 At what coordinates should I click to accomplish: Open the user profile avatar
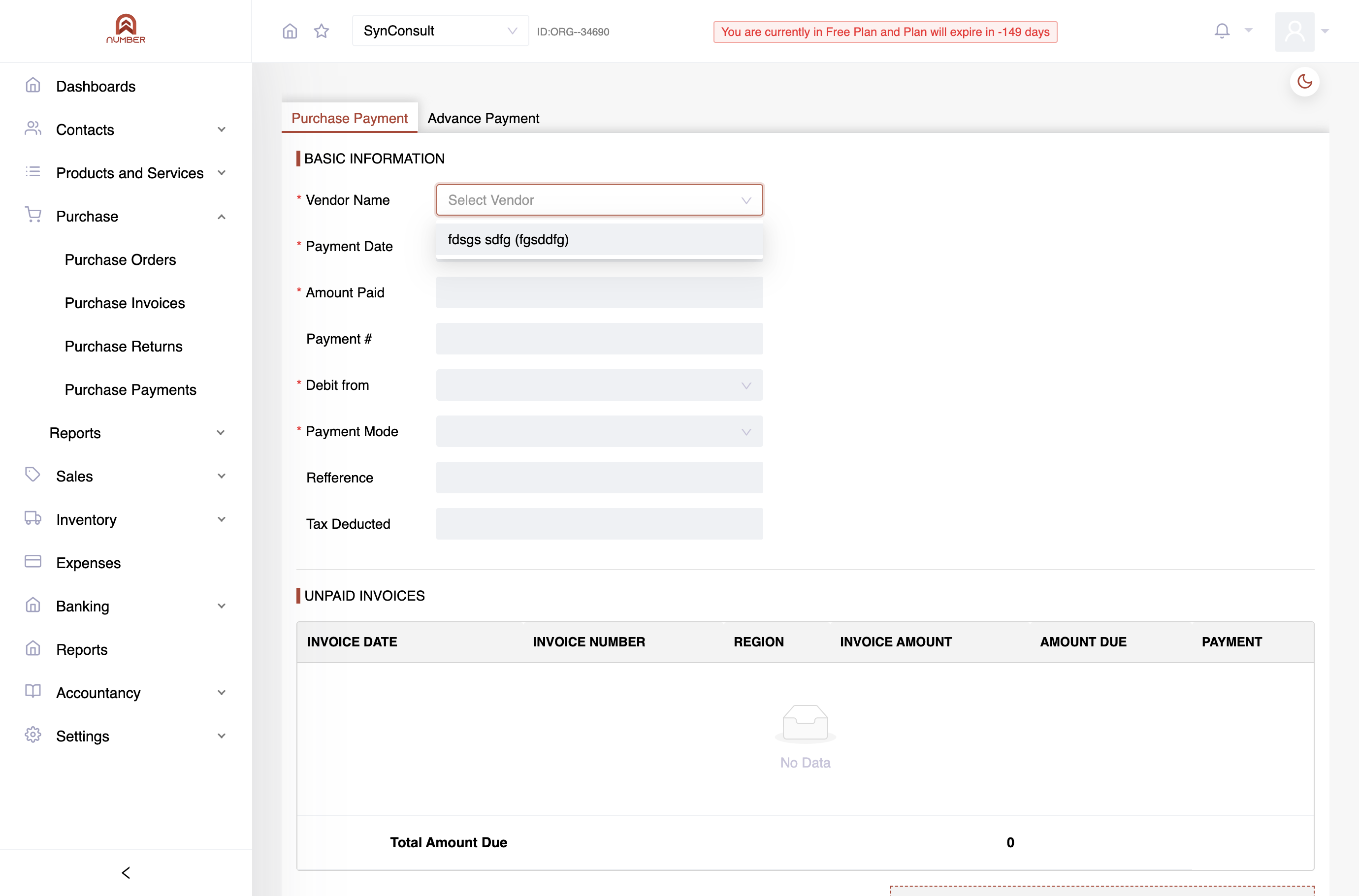pos(1294,32)
